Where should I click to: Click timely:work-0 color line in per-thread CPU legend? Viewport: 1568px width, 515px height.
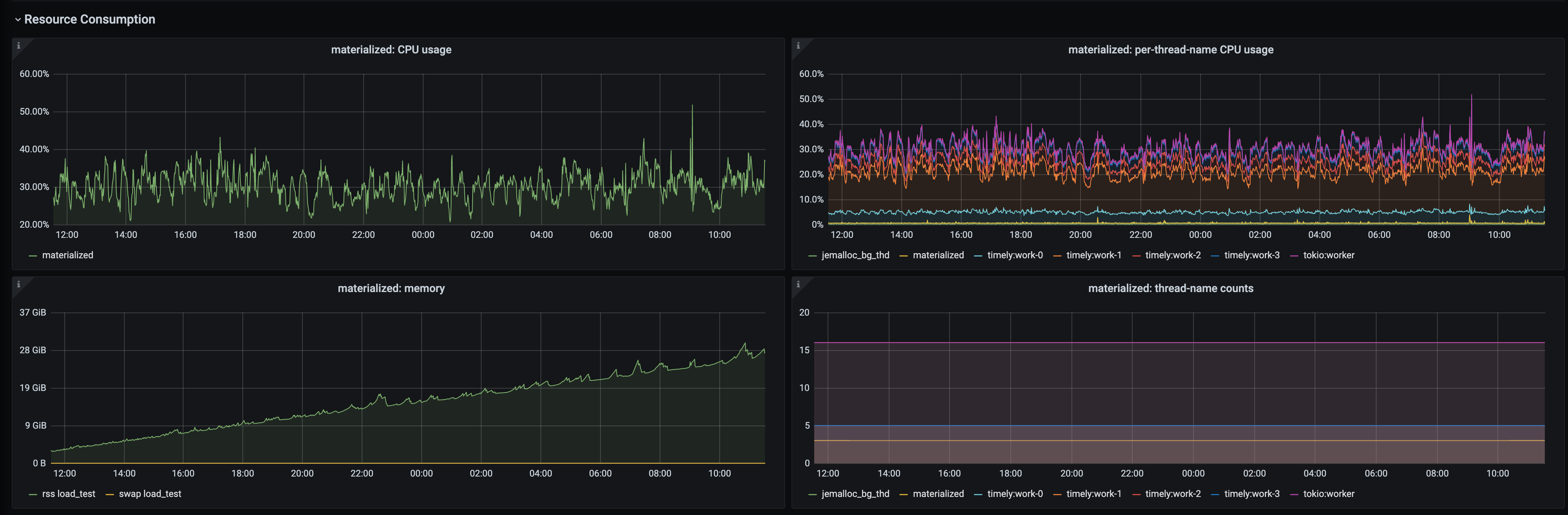978,256
